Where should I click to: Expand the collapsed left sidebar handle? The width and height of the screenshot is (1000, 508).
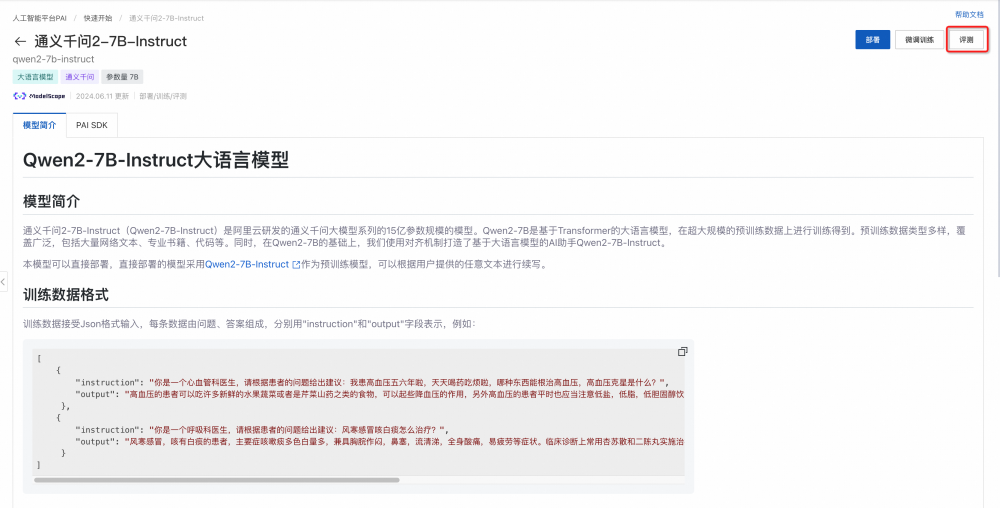tap(3, 281)
